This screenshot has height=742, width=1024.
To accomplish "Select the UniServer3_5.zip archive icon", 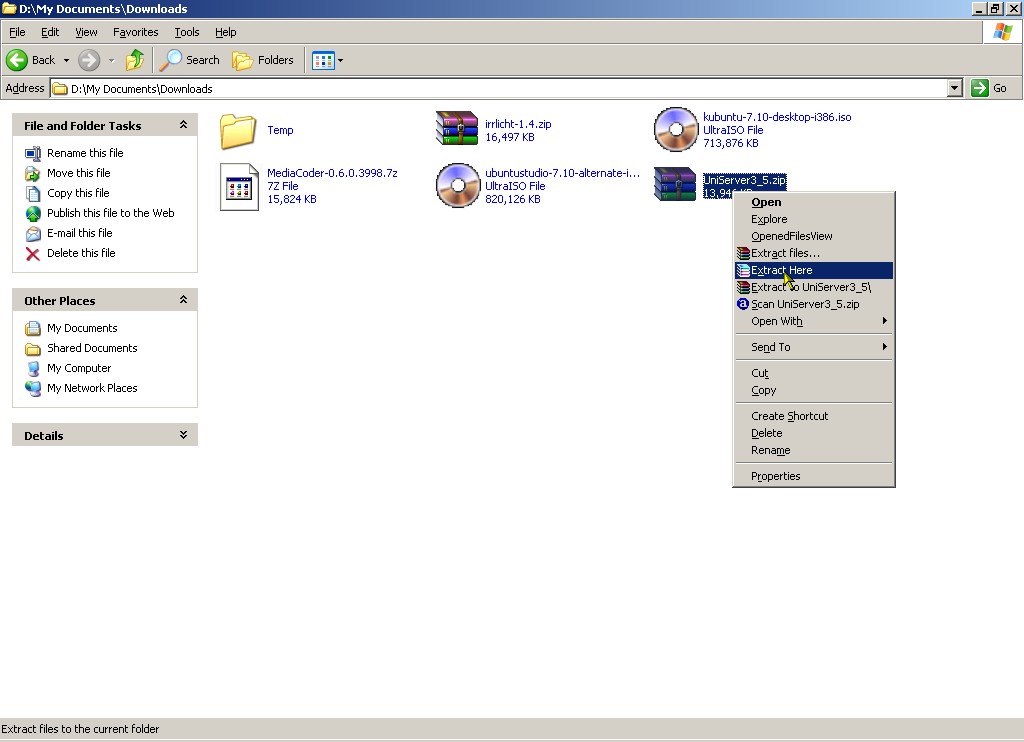I will (x=675, y=184).
